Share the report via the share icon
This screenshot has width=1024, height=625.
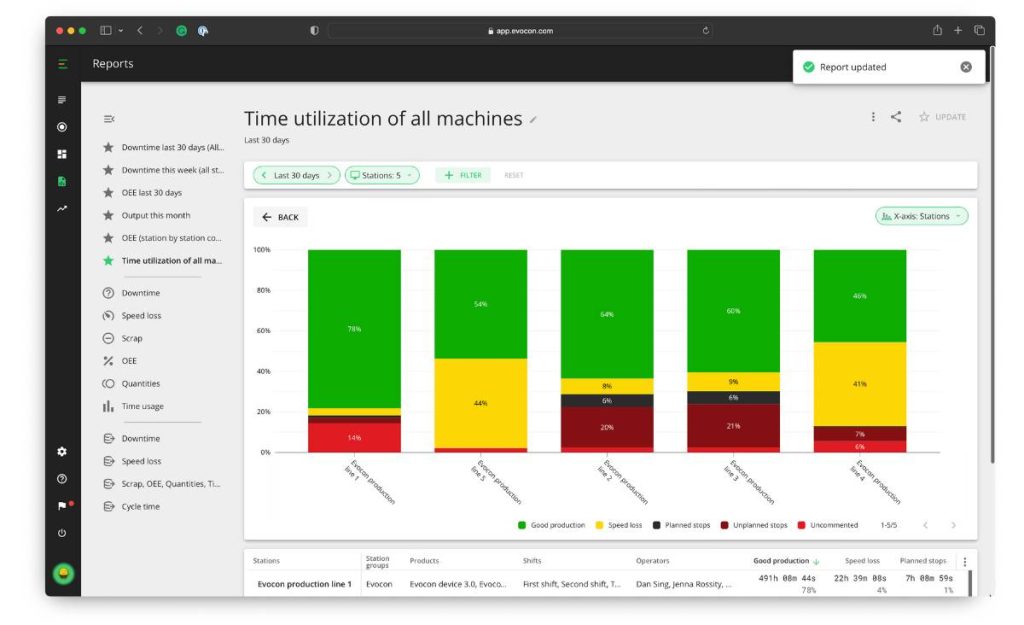pyautogui.click(x=897, y=117)
